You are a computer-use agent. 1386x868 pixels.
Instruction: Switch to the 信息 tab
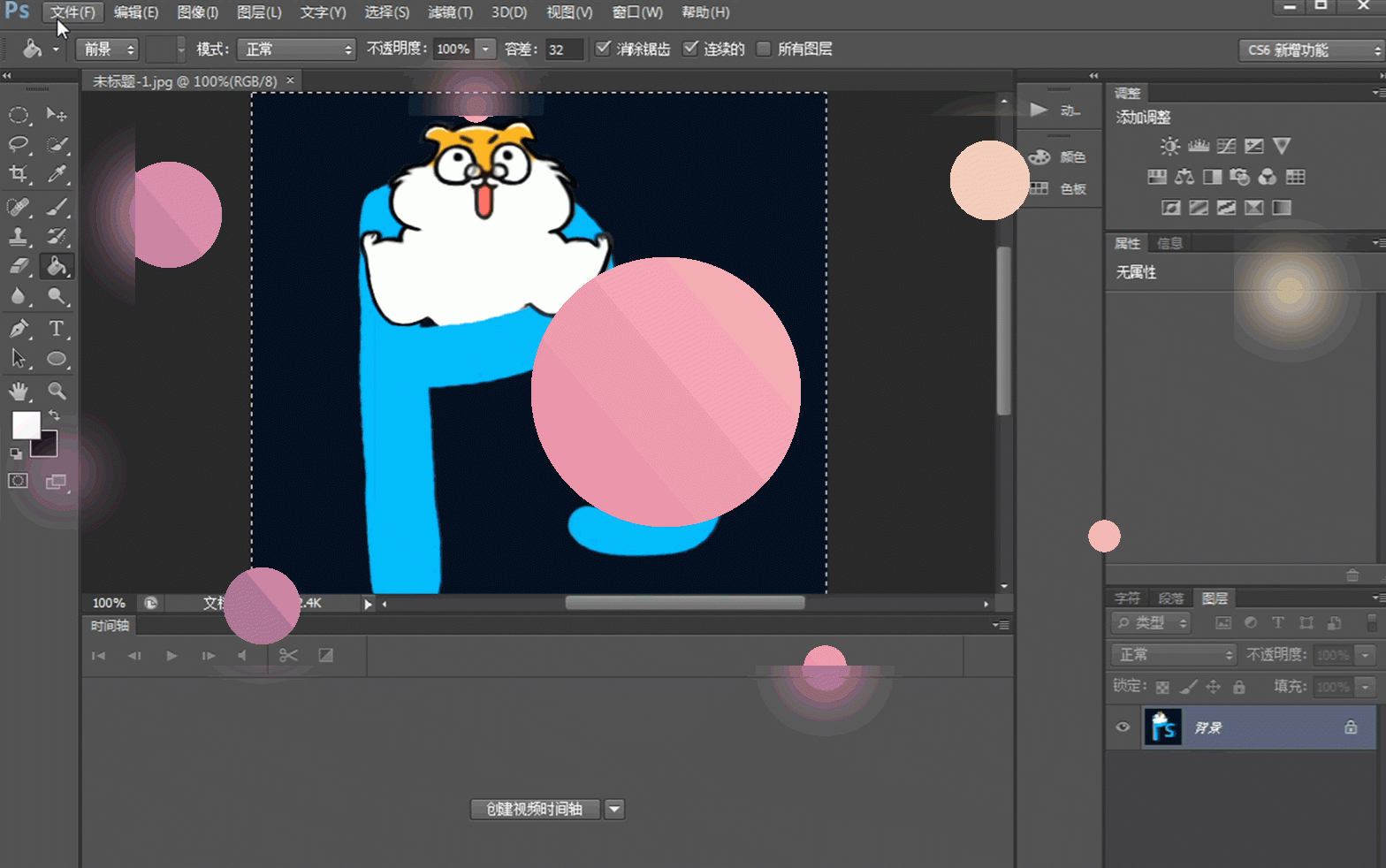coord(1169,243)
